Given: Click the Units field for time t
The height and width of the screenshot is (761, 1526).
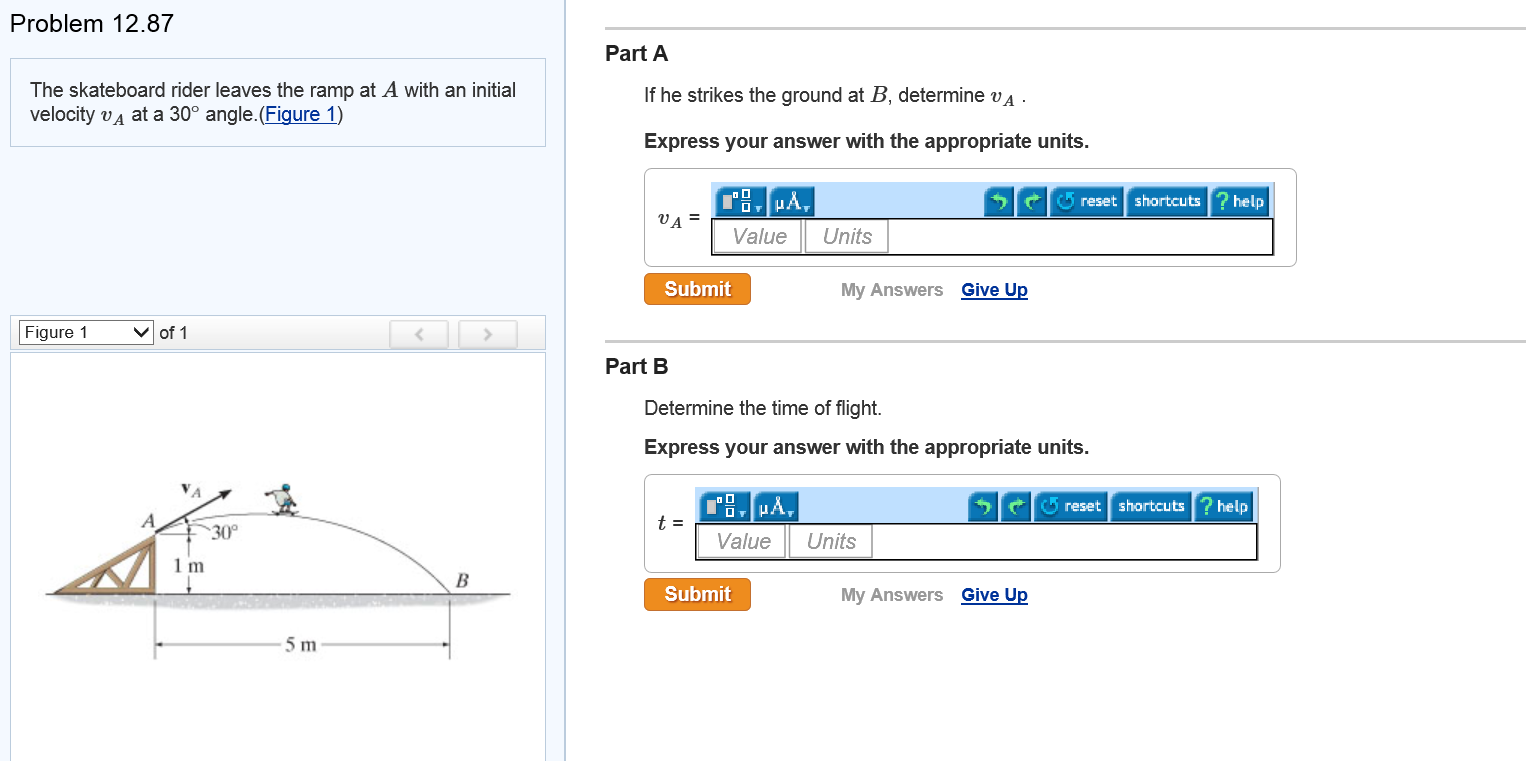Looking at the screenshot, I should (x=831, y=542).
